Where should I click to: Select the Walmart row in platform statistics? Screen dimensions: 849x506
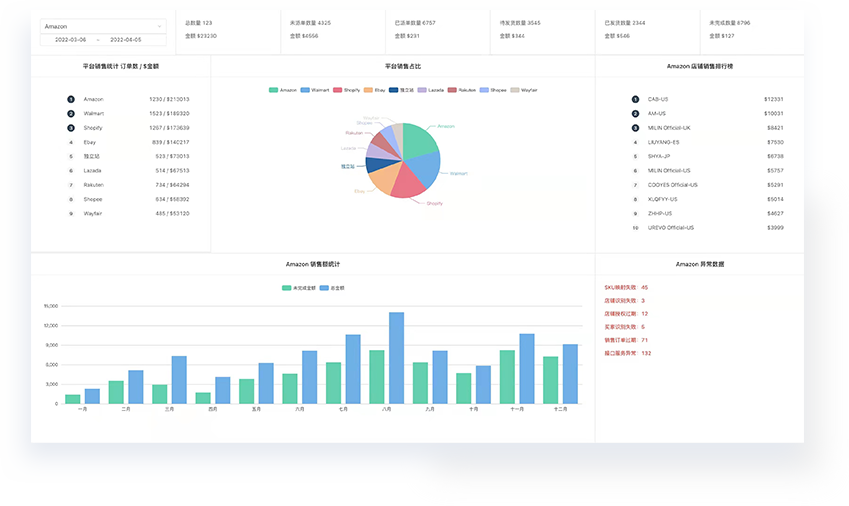pyautogui.click(x=128, y=114)
